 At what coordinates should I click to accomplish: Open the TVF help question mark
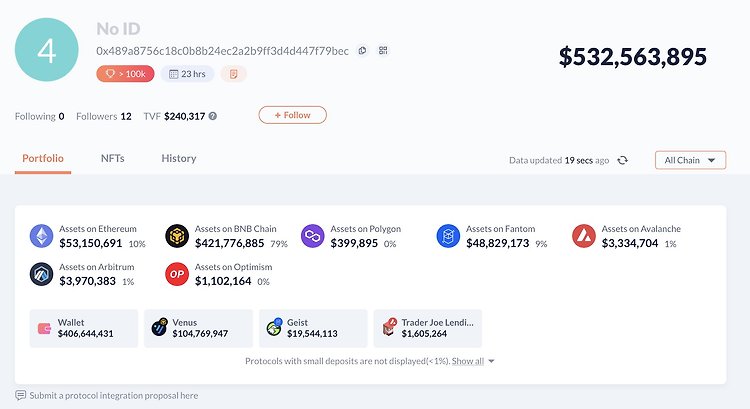coord(213,116)
